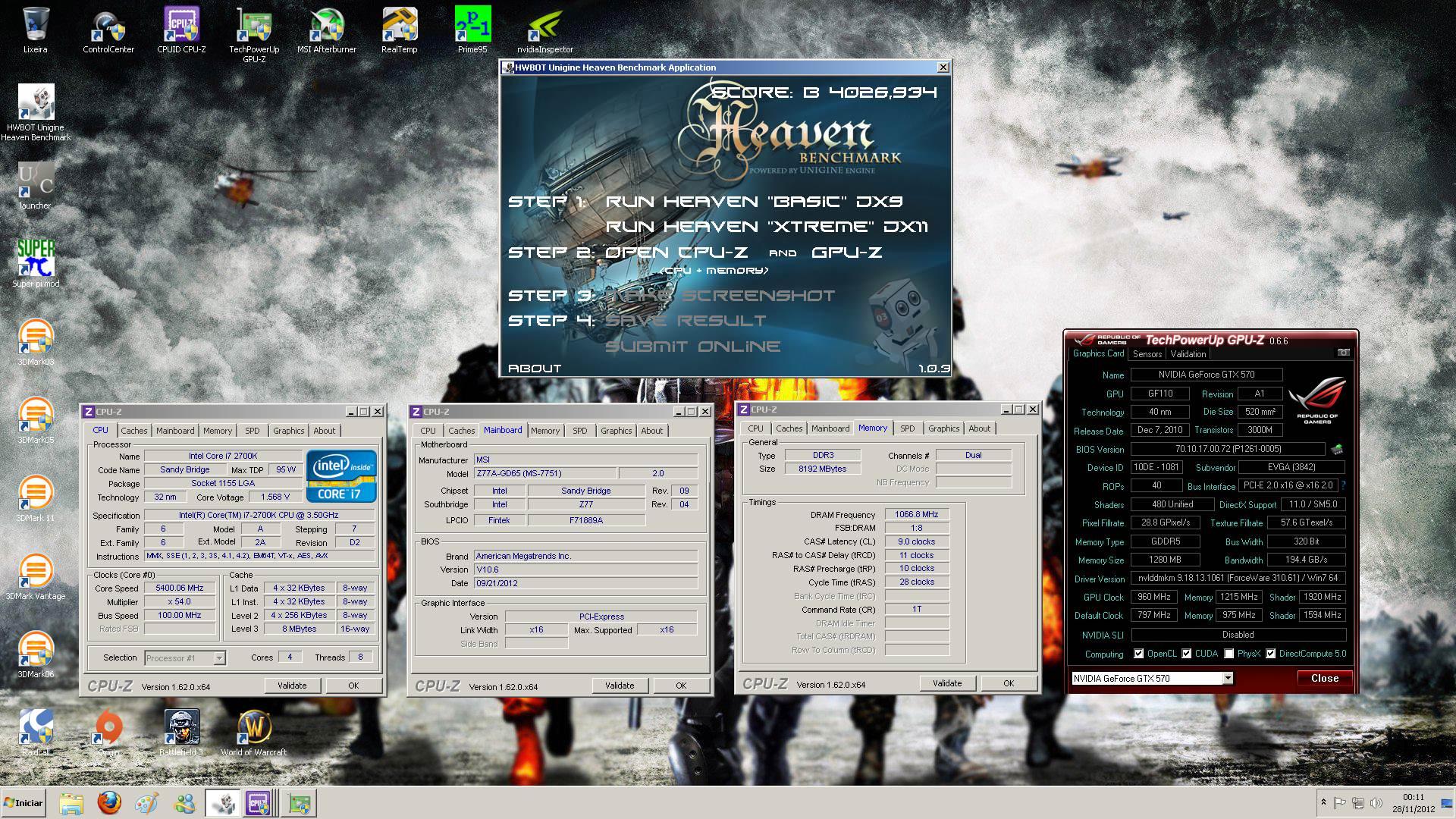
Task: Open Windows Explorer folder on taskbar
Action: coord(71,802)
